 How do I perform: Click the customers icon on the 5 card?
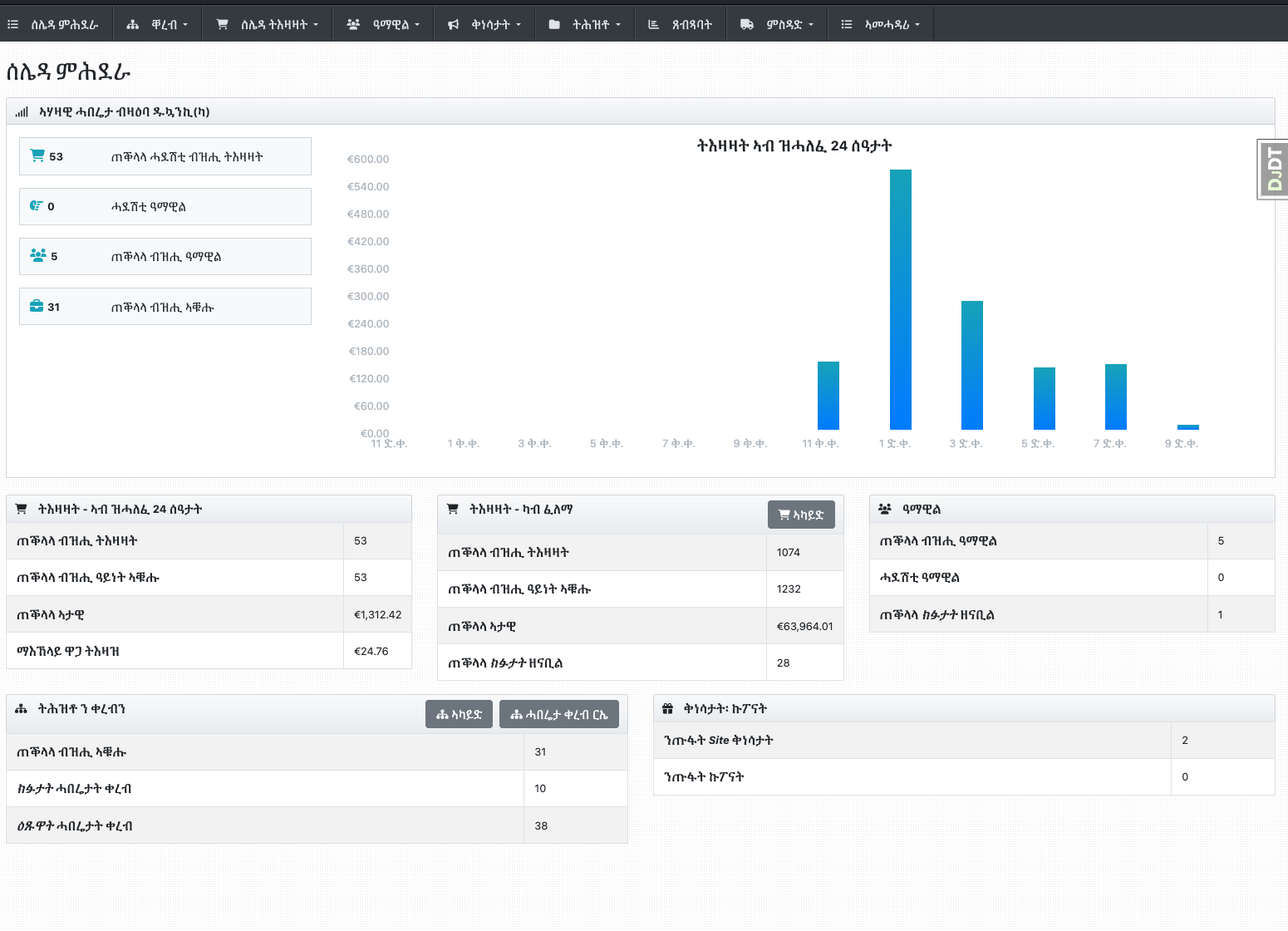click(38, 255)
